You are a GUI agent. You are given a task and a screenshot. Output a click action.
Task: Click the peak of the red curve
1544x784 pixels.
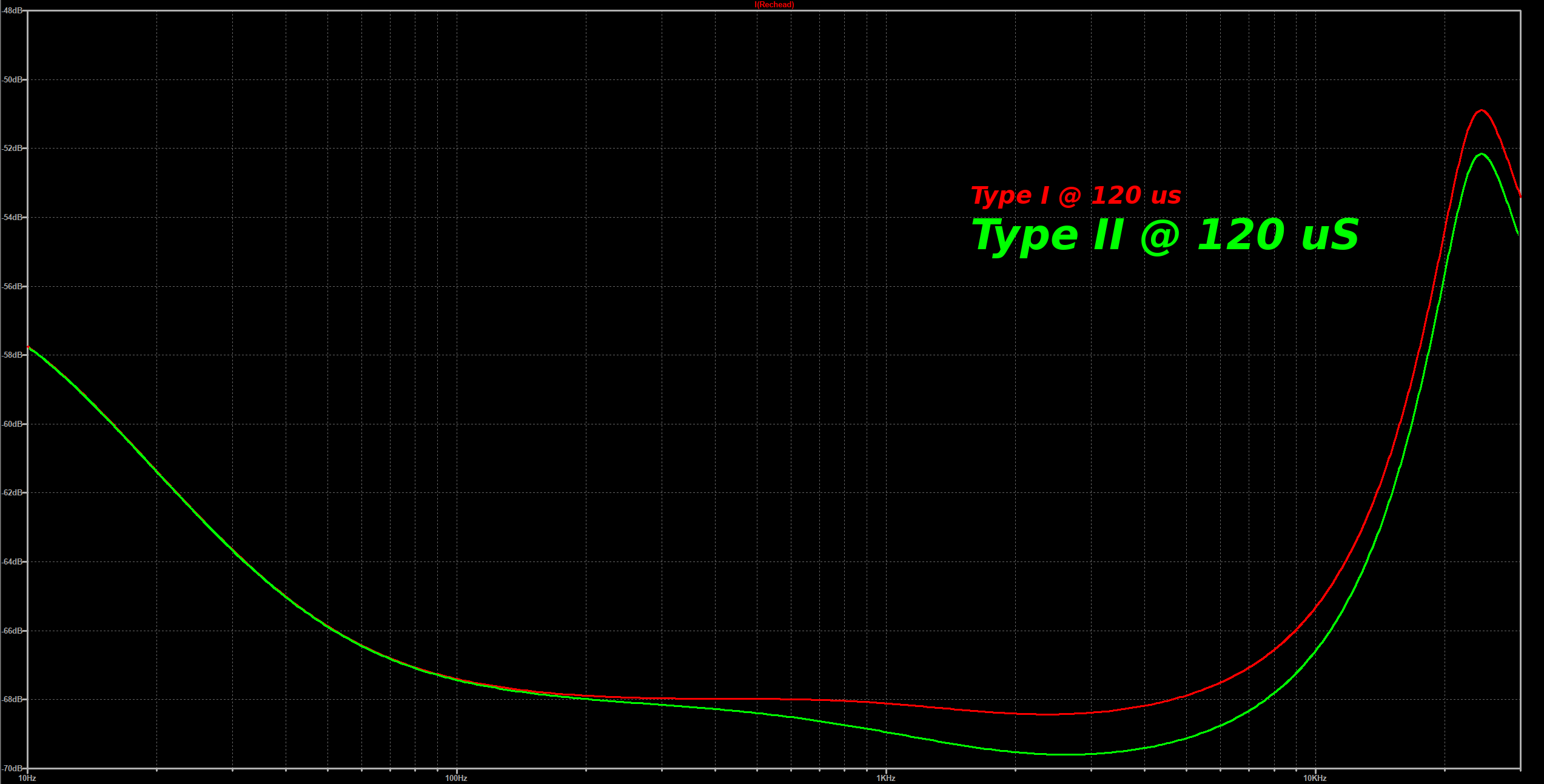click(1482, 110)
